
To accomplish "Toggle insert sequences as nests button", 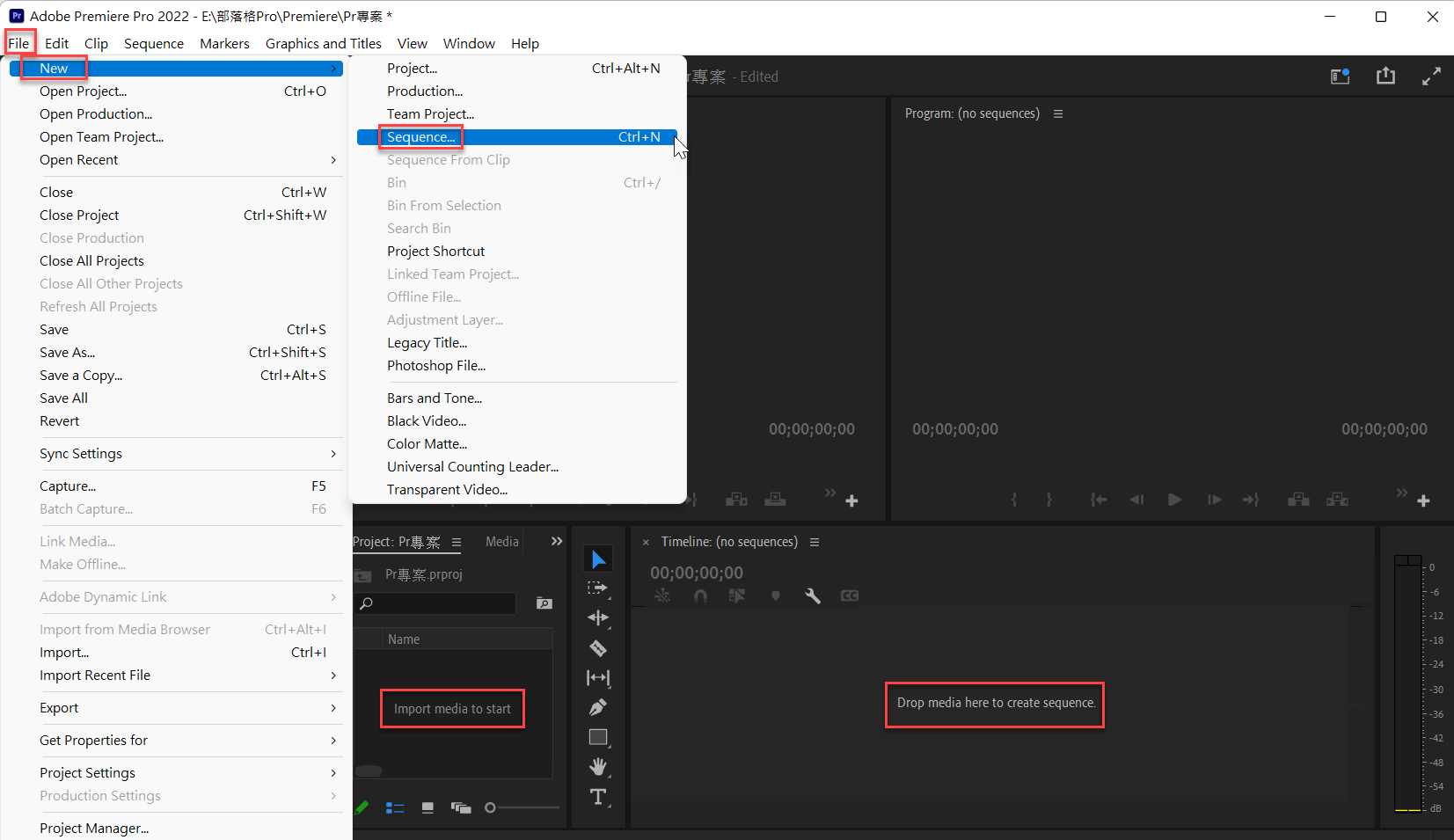I will click(662, 595).
